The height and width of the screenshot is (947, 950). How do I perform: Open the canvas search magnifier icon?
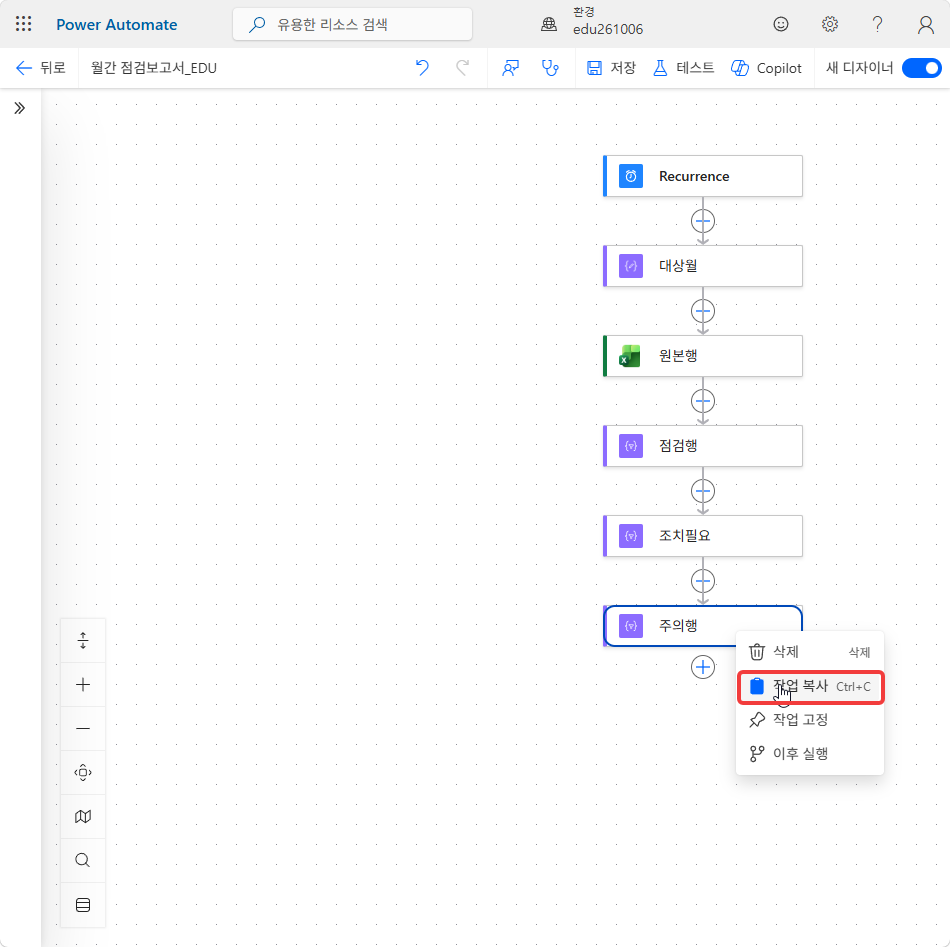coord(83,860)
